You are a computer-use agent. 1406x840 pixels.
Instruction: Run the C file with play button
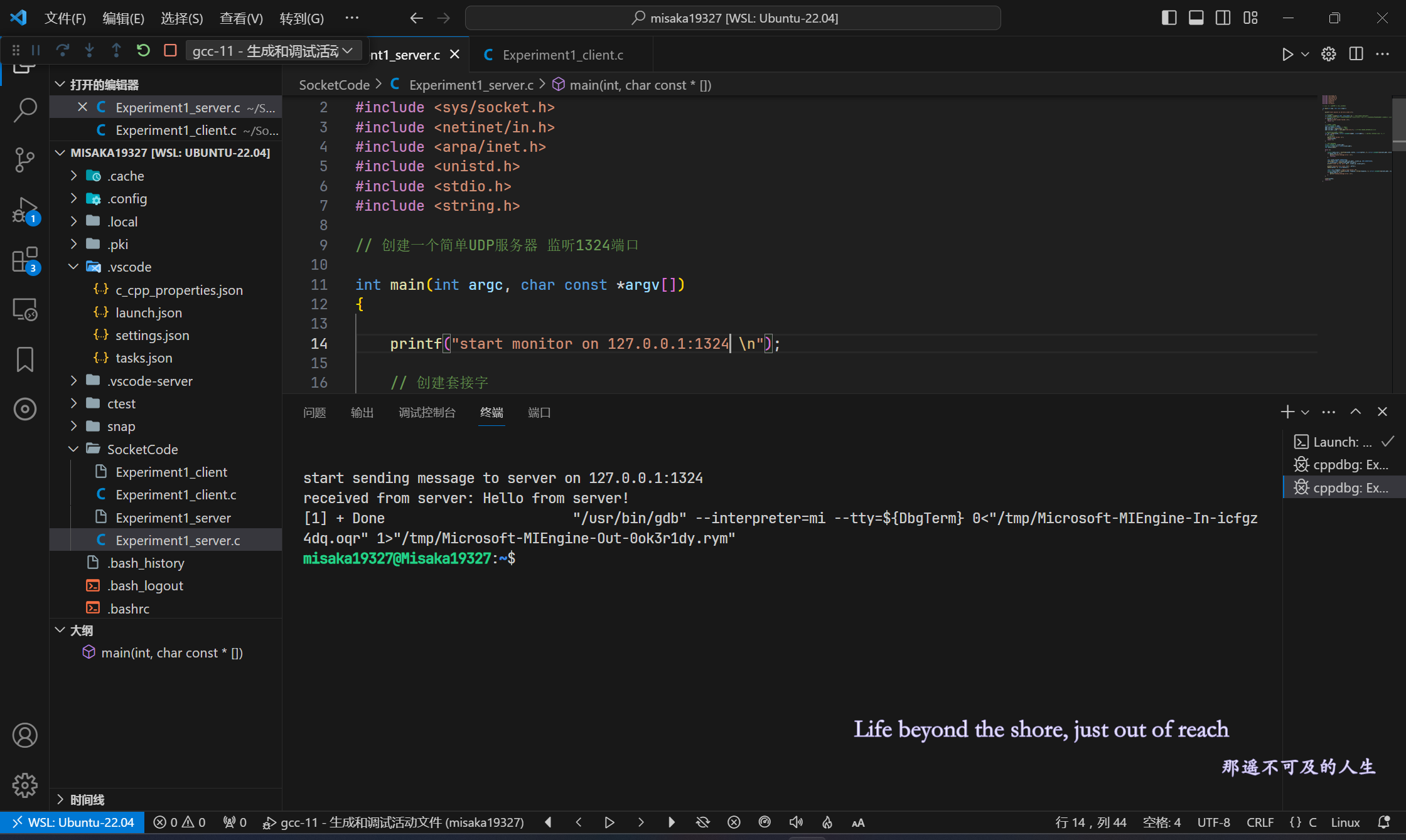pos(1287,55)
